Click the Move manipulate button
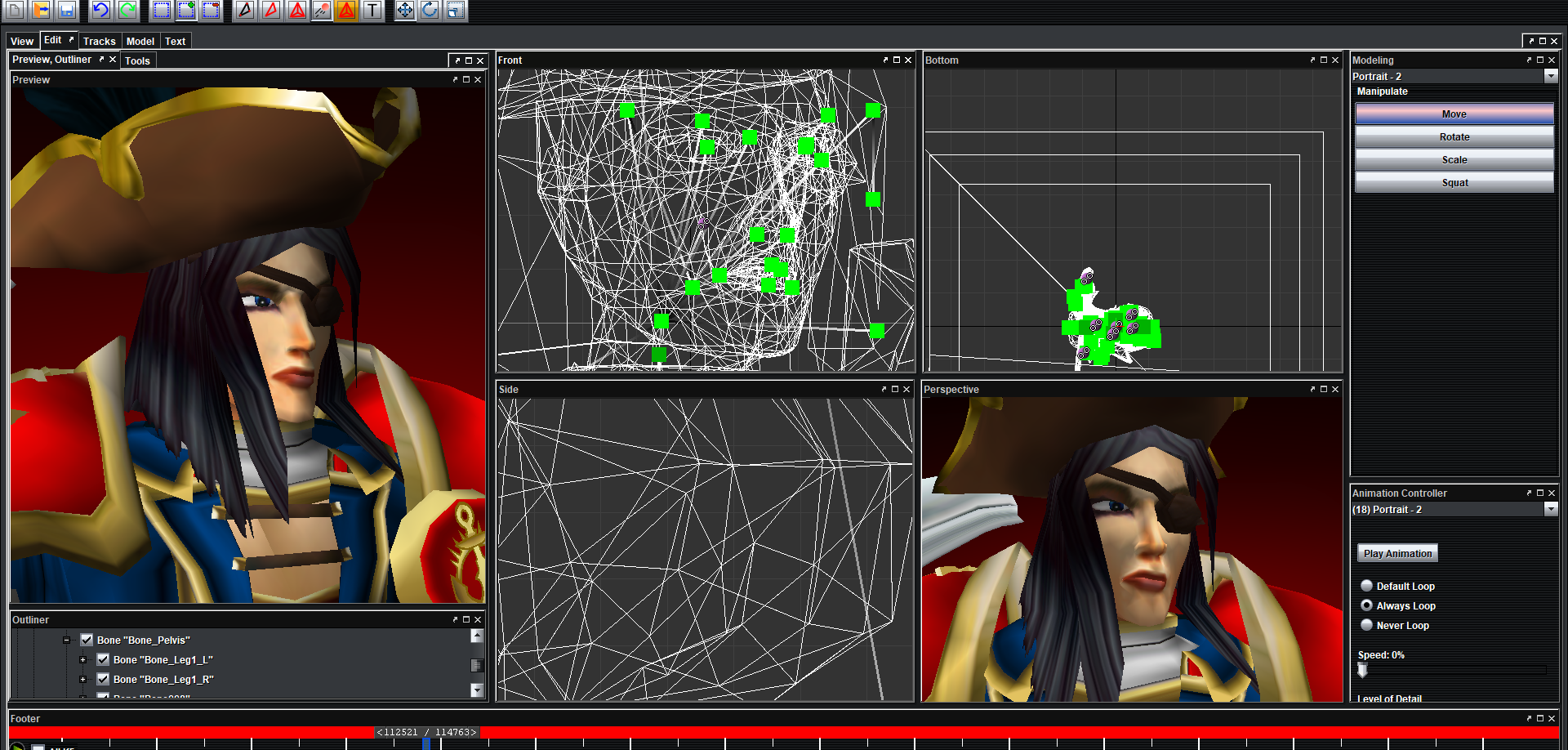 pos(1454,114)
